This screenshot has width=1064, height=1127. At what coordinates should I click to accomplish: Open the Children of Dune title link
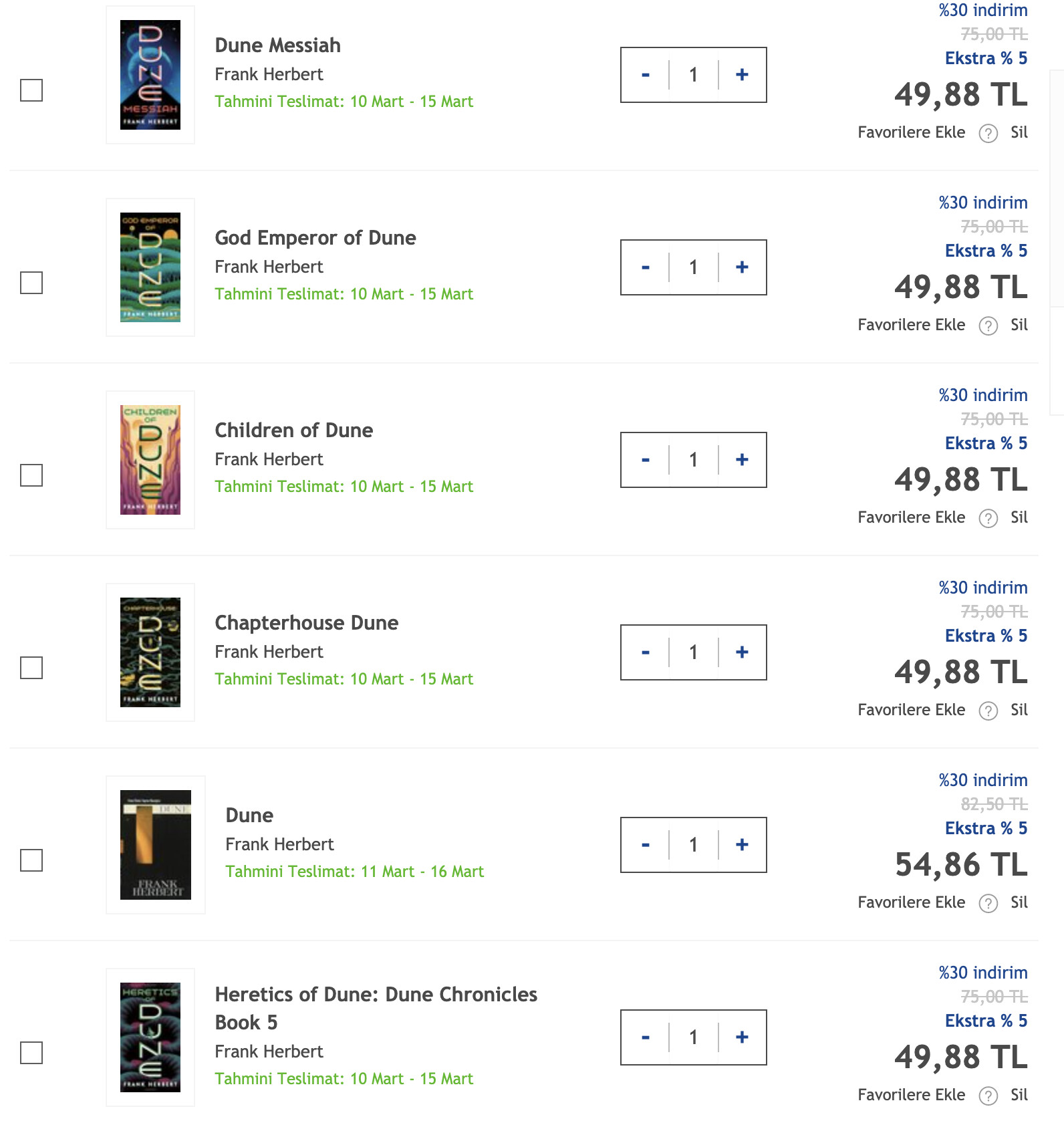[x=293, y=430]
